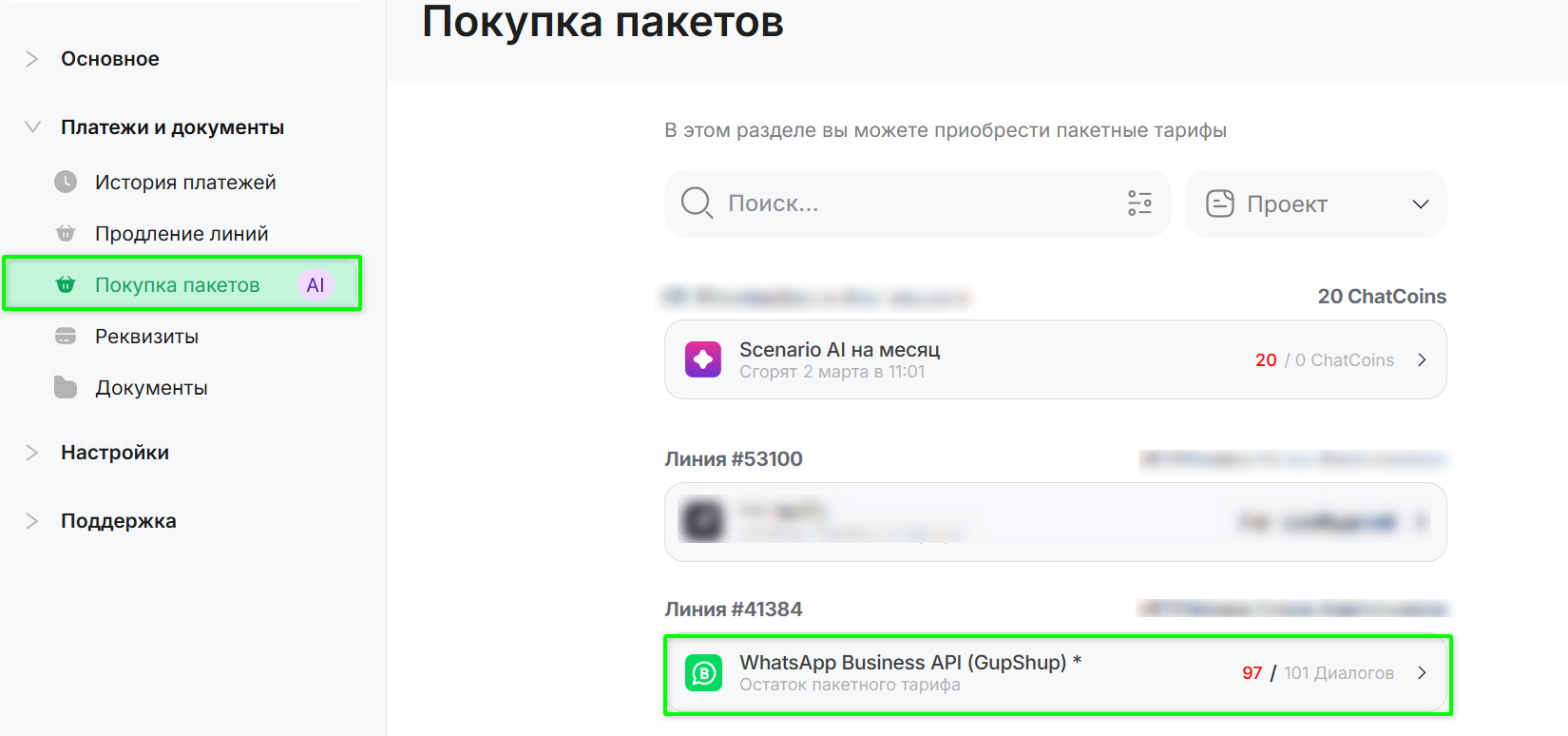Expand the Настройки section
Image resolution: width=1568 pixels, height=736 pixels.
click(32, 453)
